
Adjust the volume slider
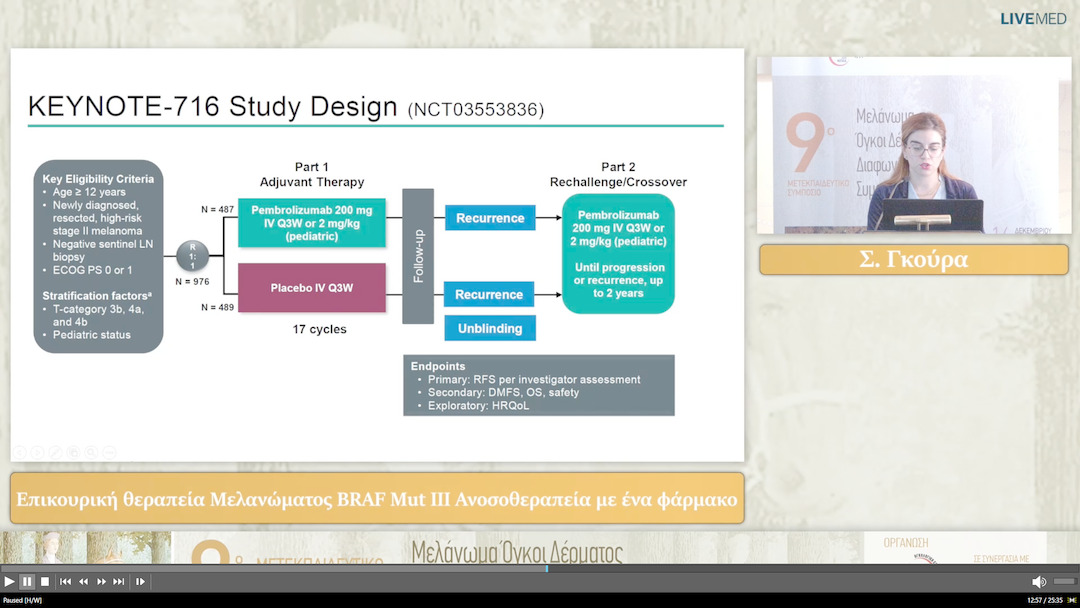pyautogui.click(x=1064, y=581)
